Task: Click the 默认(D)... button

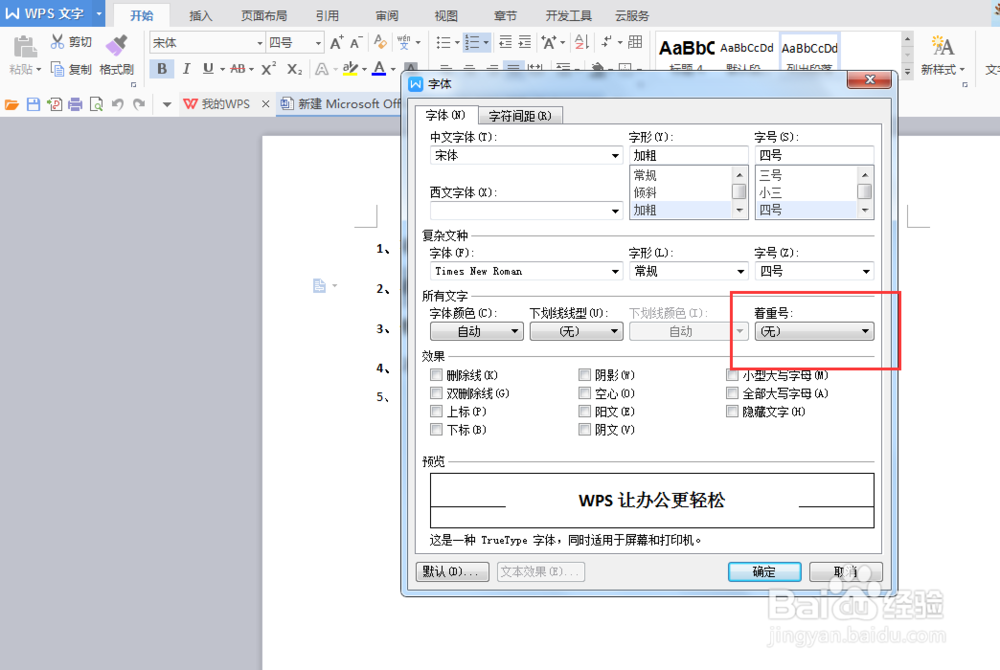Action: 452,572
